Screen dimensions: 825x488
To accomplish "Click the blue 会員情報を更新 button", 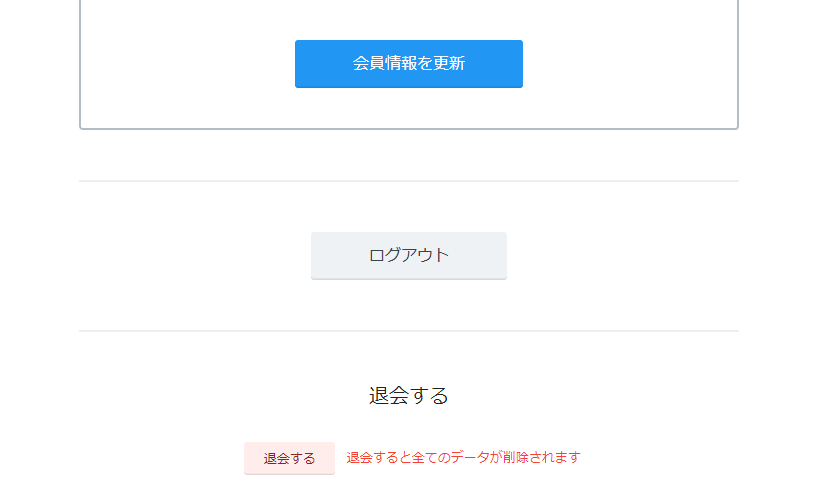I will tap(408, 64).
